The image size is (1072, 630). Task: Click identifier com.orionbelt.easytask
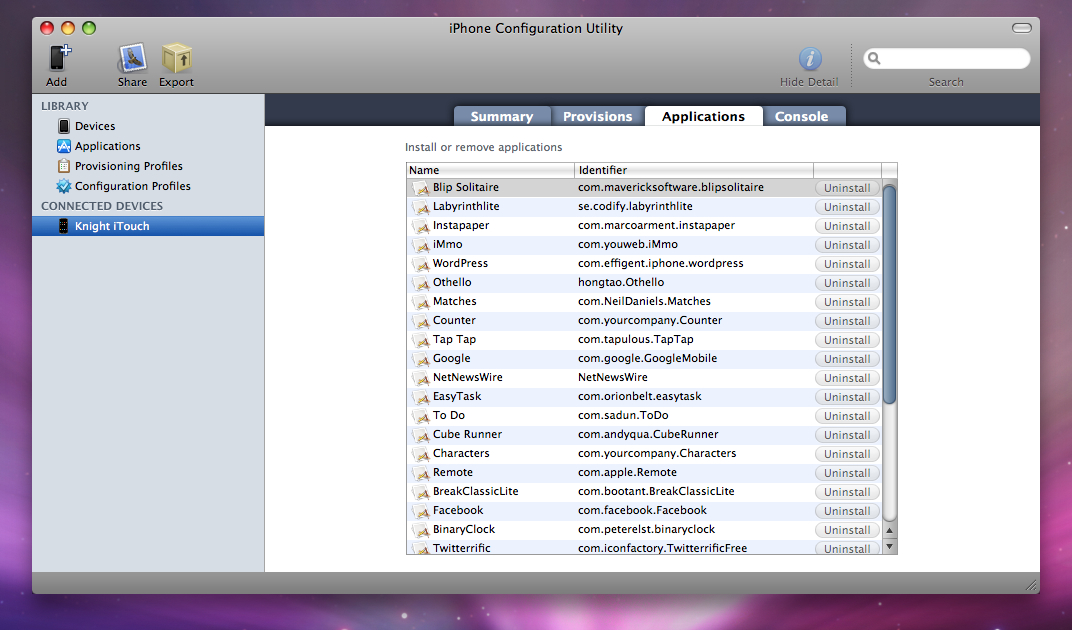tap(639, 397)
